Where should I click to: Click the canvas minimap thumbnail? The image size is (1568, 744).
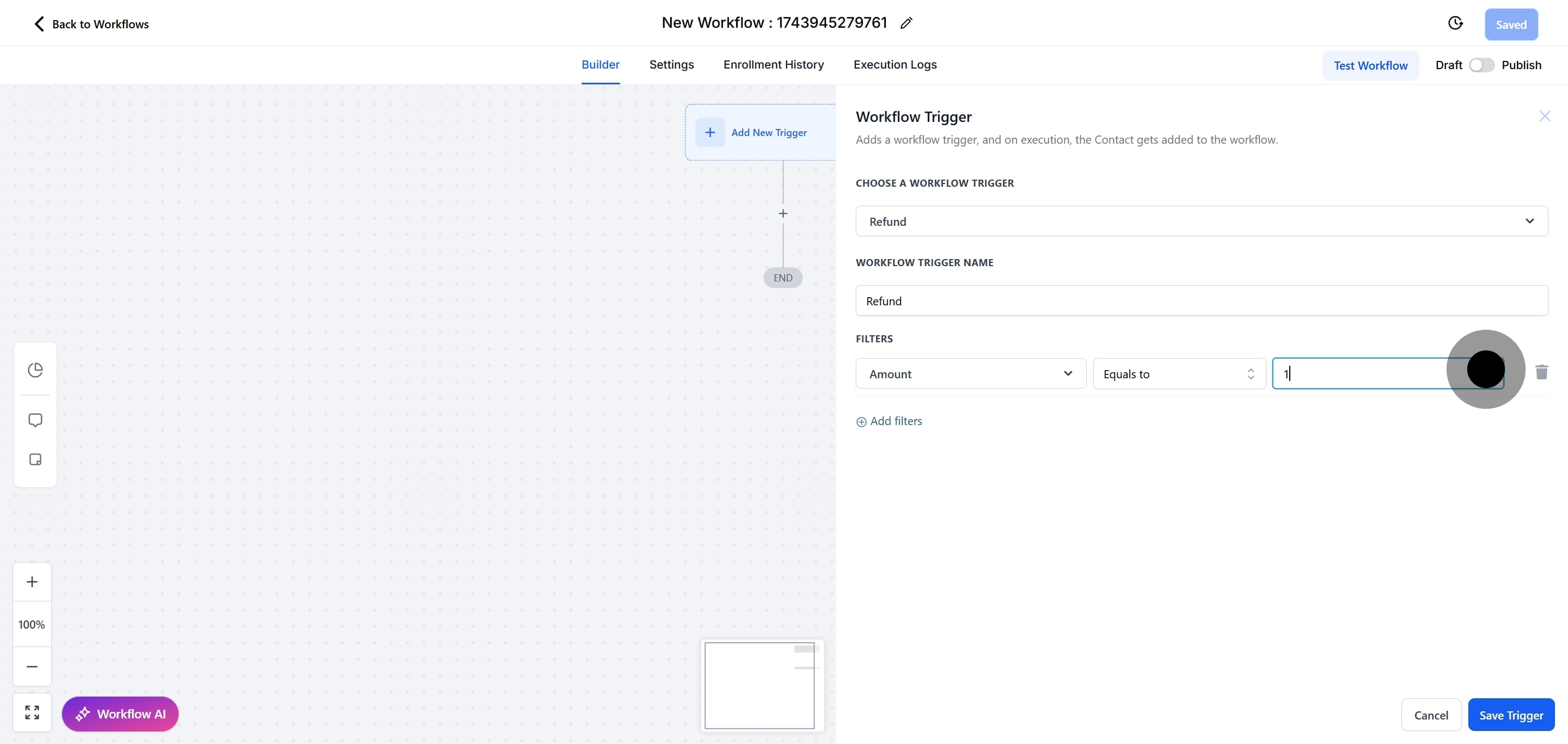pyautogui.click(x=759, y=685)
